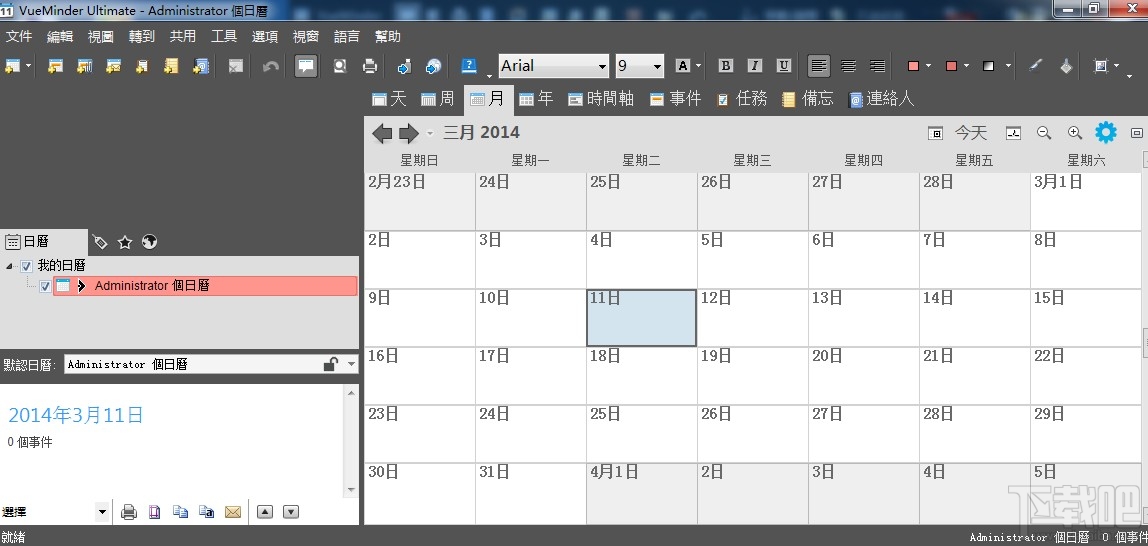Click the 今天 today button
Image resolution: width=1148 pixels, height=546 pixels.
pyautogui.click(x=971, y=132)
